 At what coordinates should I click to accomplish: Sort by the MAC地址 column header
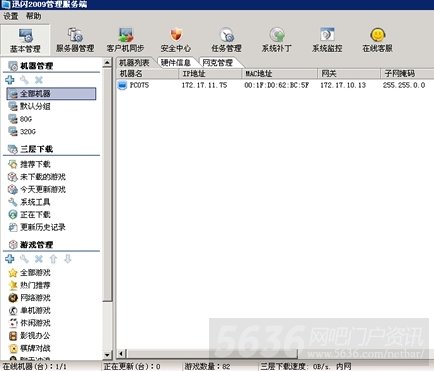tap(280, 74)
